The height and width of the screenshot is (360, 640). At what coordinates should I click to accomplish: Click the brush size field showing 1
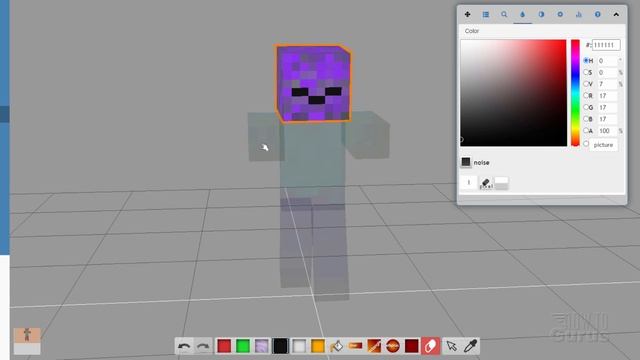click(x=469, y=182)
